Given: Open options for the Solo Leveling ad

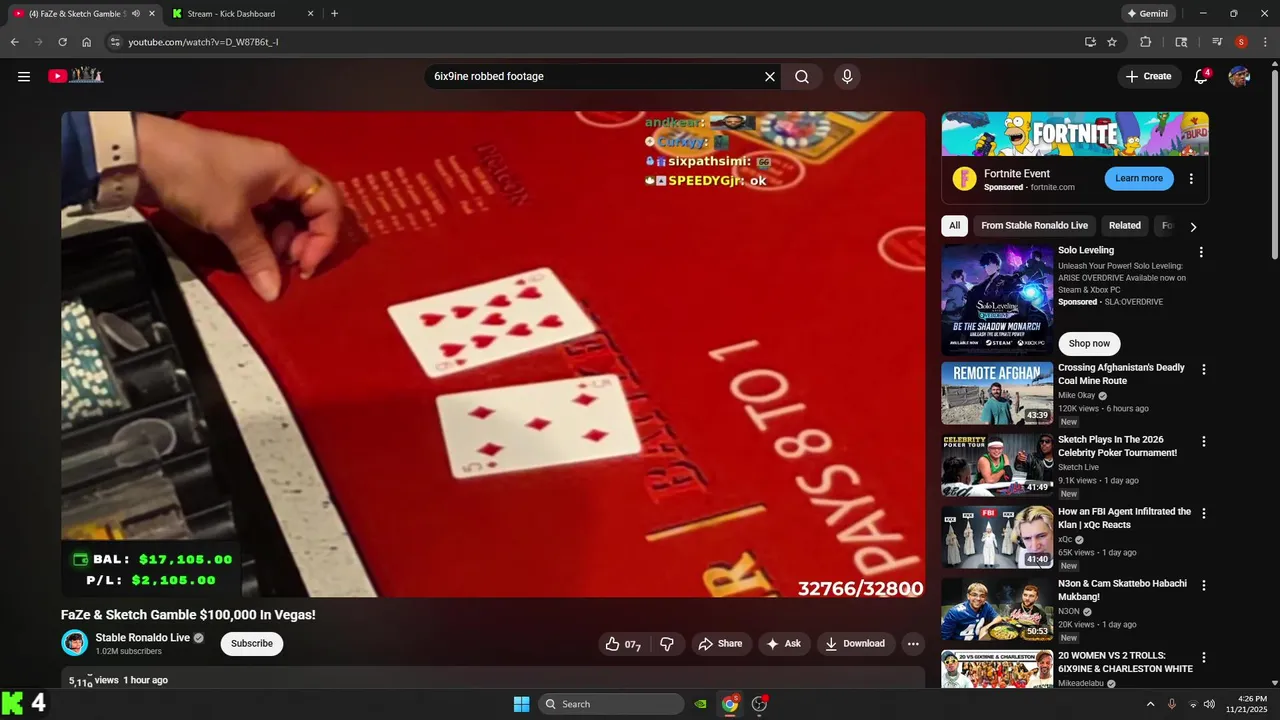Looking at the screenshot, I should (x=1201, y=252).
